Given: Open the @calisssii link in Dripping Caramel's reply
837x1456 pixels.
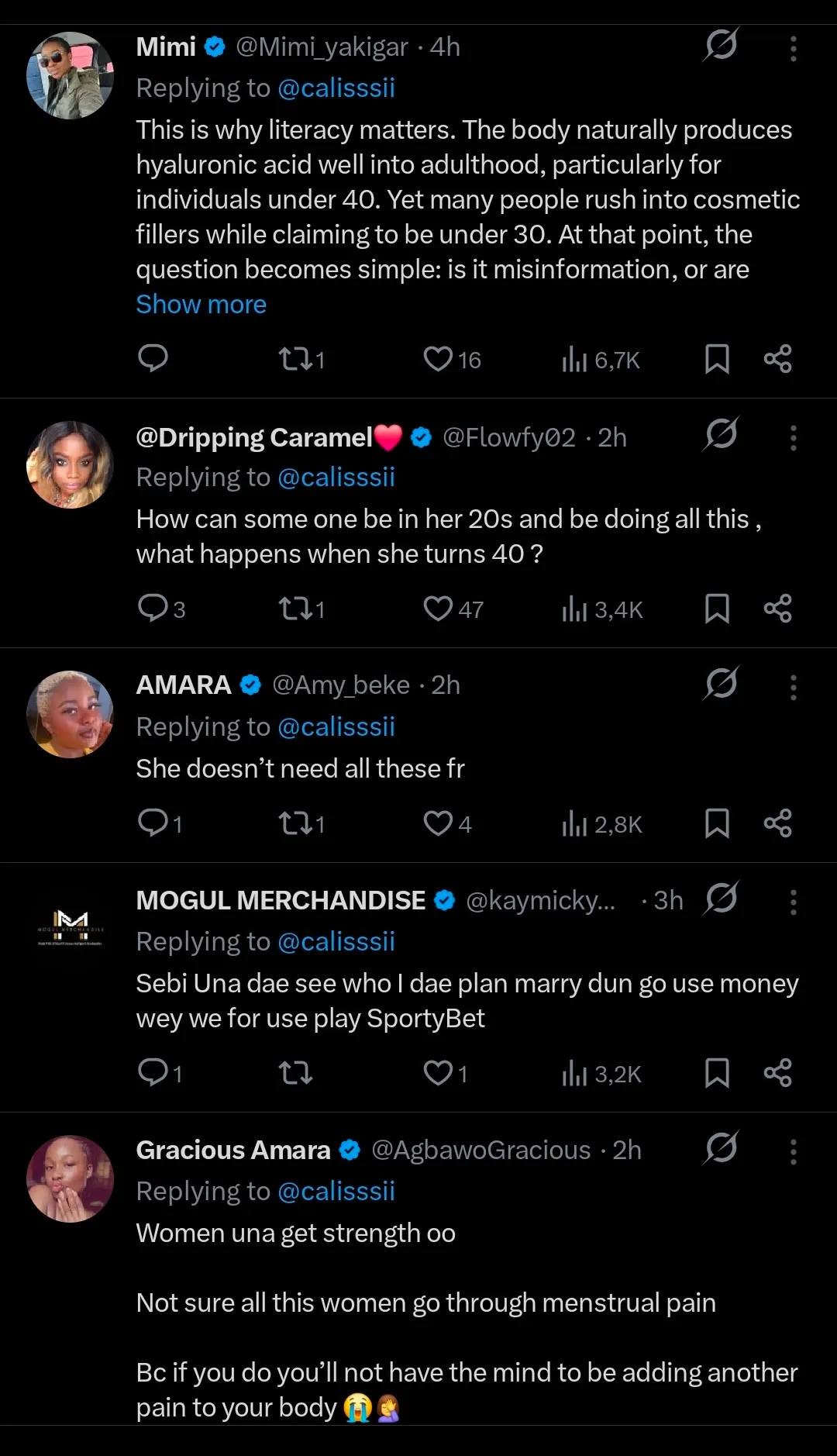Looking at the screenshot, I should click(336, 478).
